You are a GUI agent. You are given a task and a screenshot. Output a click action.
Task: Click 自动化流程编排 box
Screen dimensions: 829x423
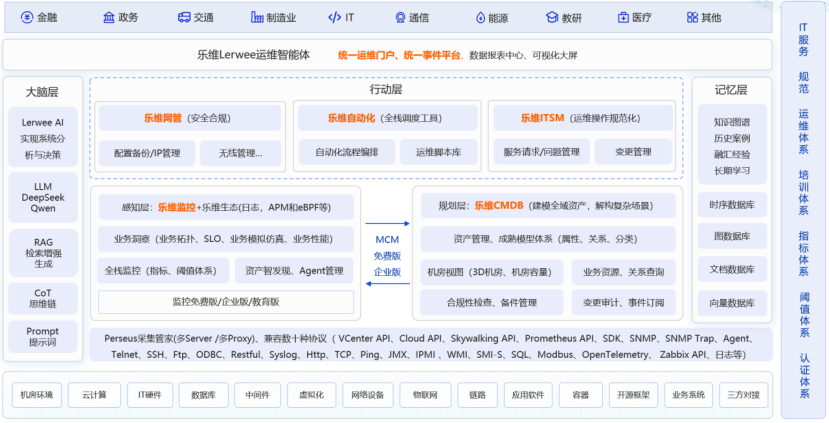point(347,152)
